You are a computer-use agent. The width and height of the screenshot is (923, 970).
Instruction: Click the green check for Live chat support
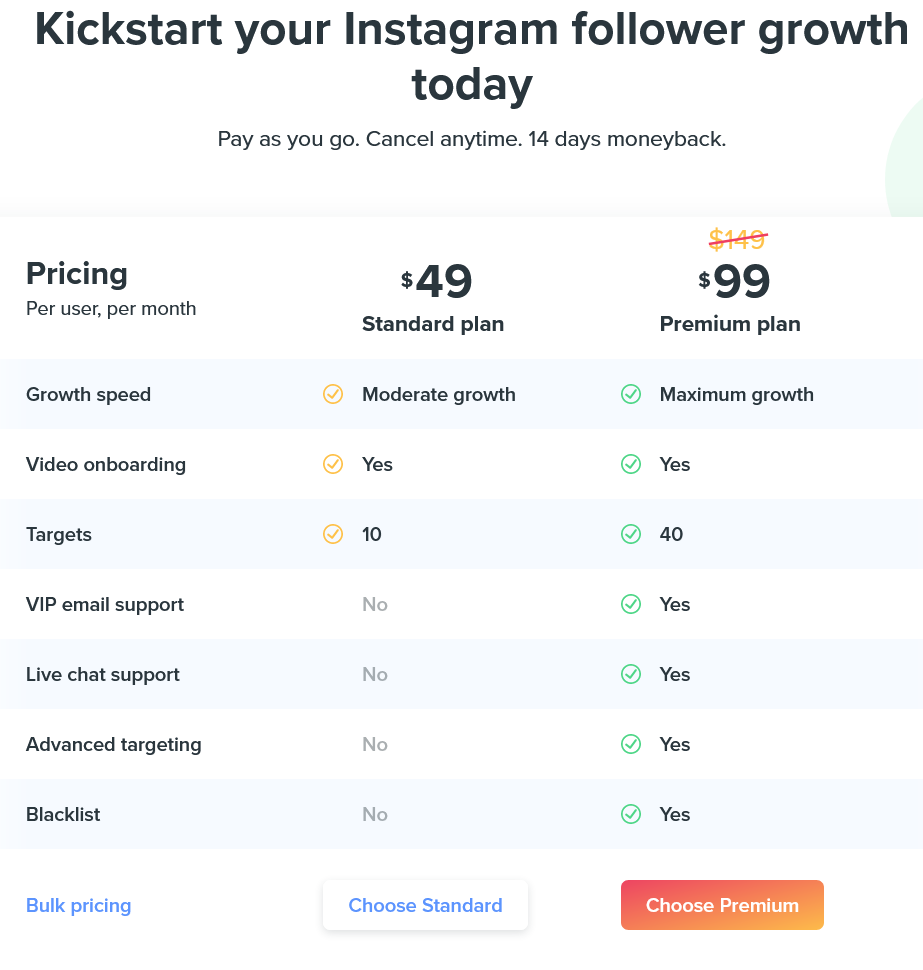click(631, 674)
